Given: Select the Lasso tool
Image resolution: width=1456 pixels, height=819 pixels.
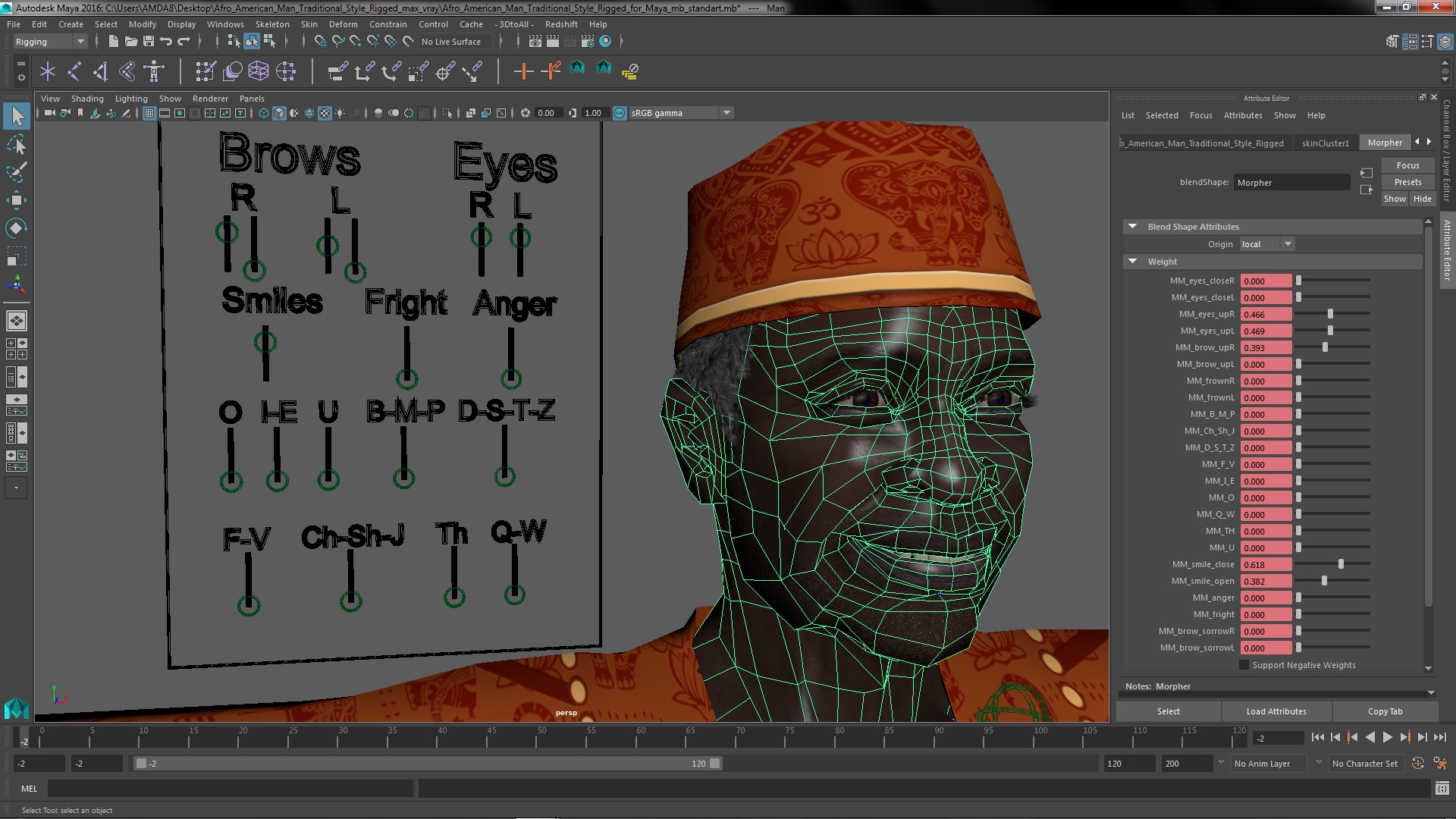Looking at the screenshot, I should click(17, 144).
